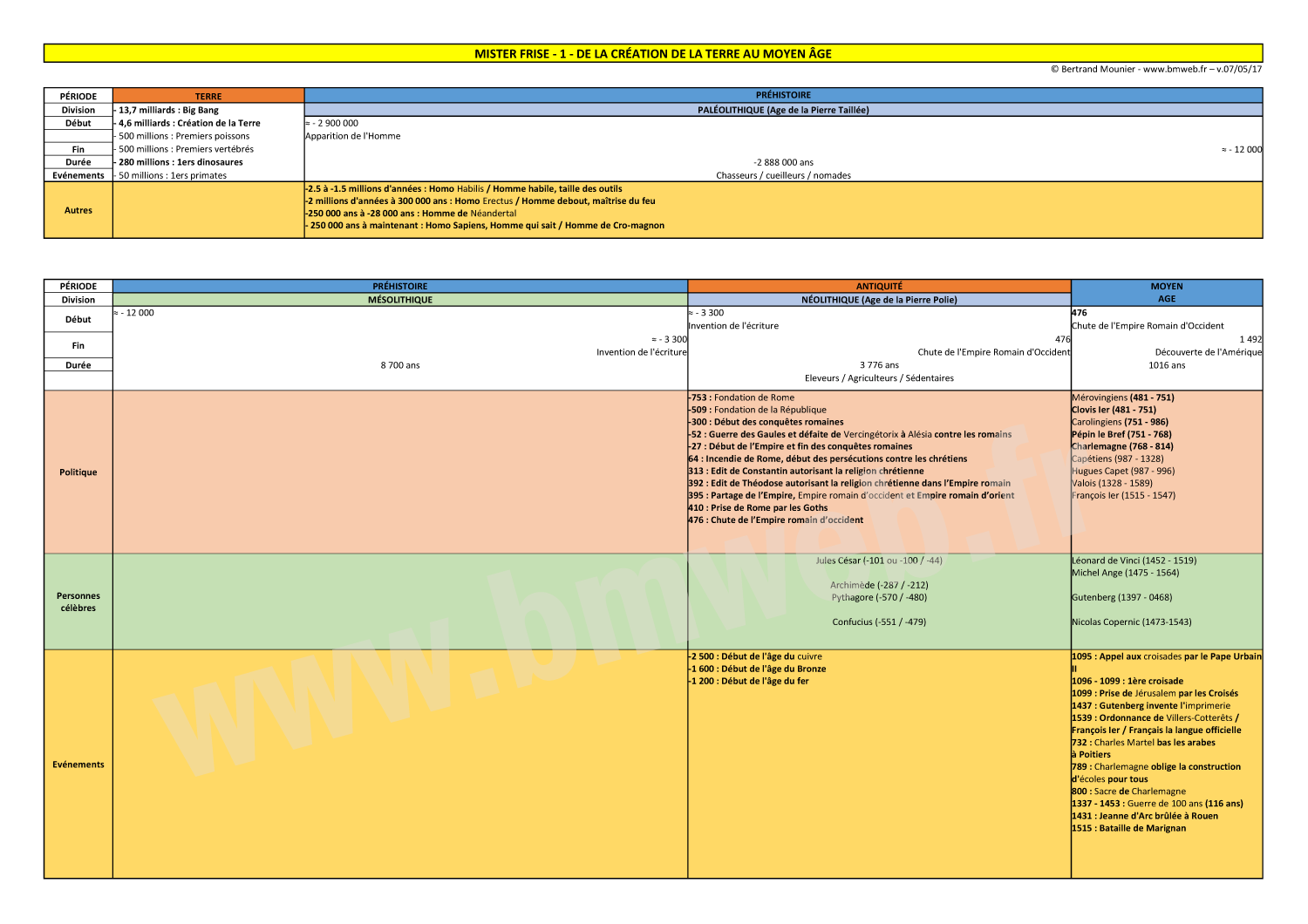This screenshot has width=1308, height=924.
Task: Click 'Nicolas Copernic (1473-1543)'
Action: [x=1131, y=622]
